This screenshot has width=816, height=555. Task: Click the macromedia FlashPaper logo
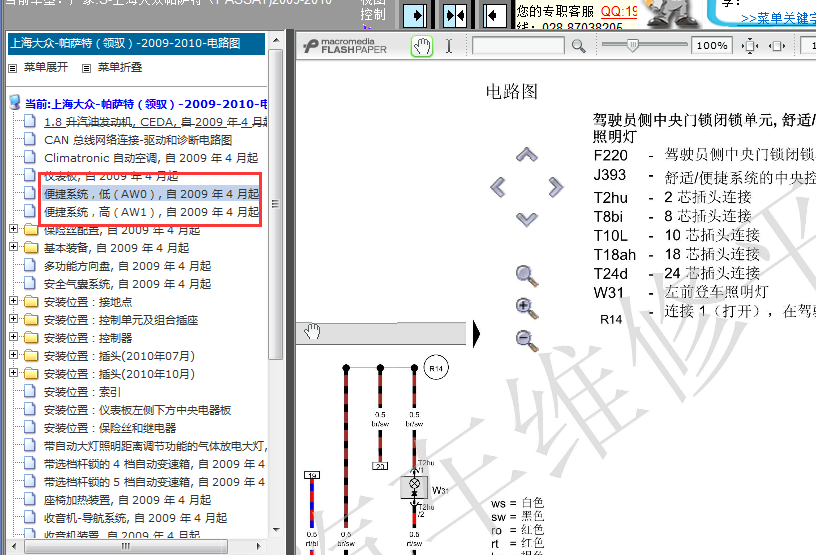[345, 46]
